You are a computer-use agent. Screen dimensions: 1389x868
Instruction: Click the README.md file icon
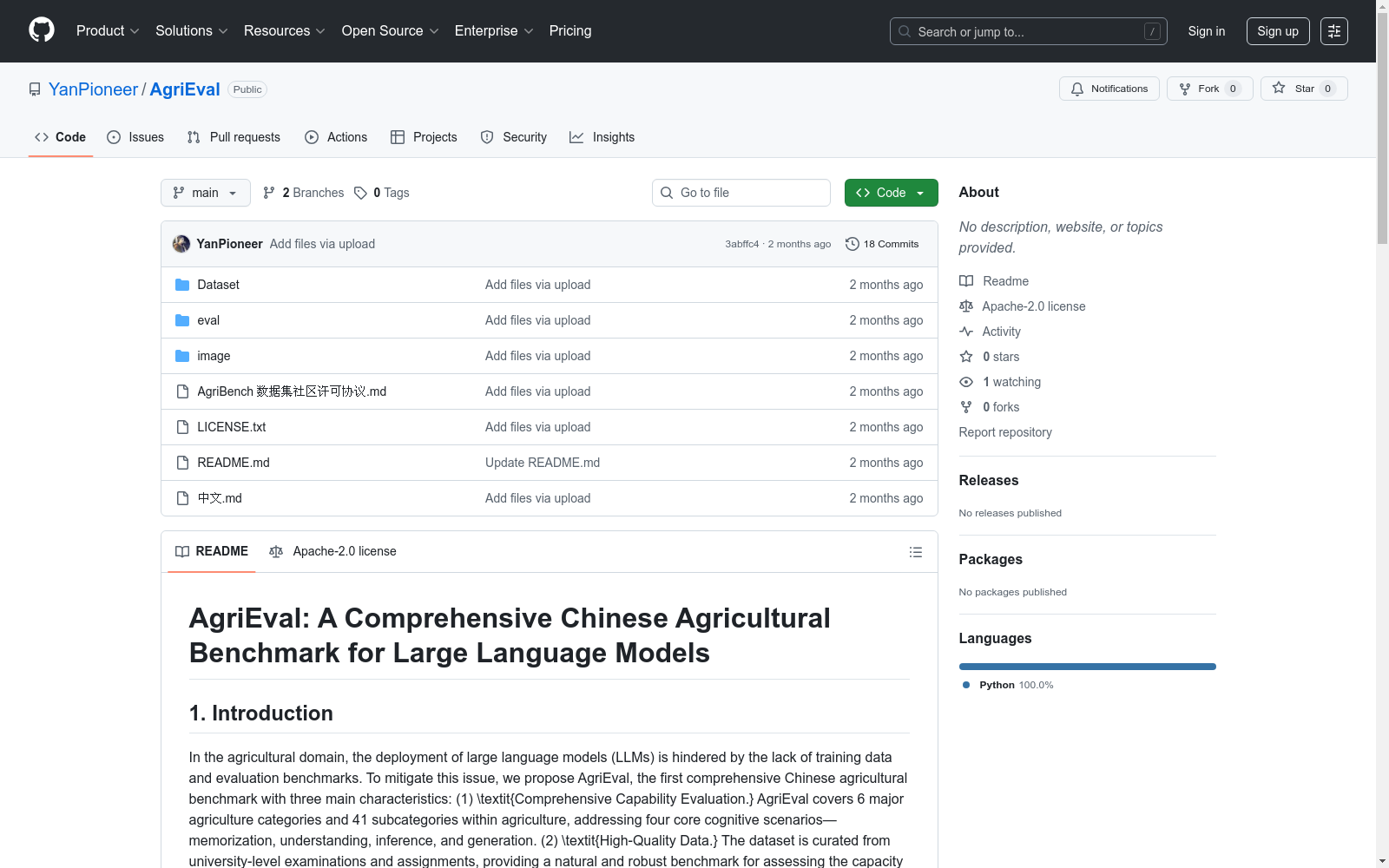pyautogui.click(x=182, y=463)
